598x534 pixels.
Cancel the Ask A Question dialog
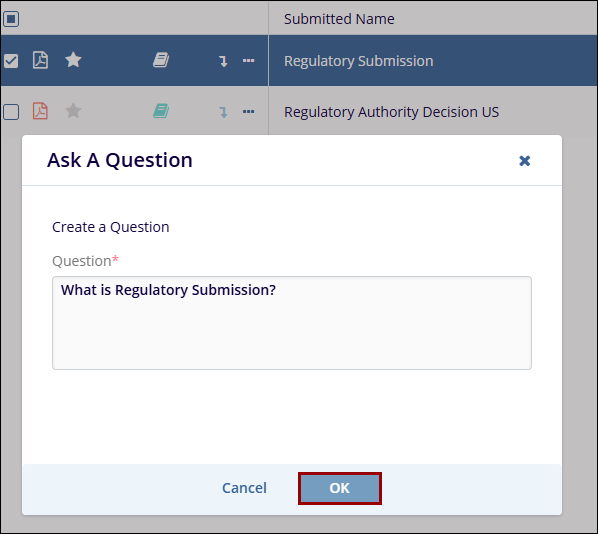pyautogui.click(x=244, y=488)
